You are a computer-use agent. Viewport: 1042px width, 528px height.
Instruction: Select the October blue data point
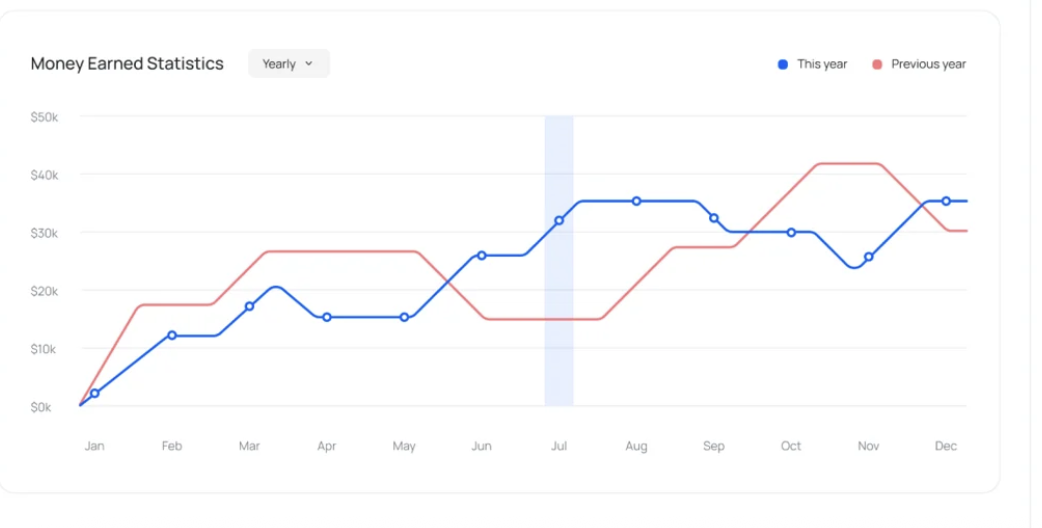pyautogui.click(x=791, y=232)
